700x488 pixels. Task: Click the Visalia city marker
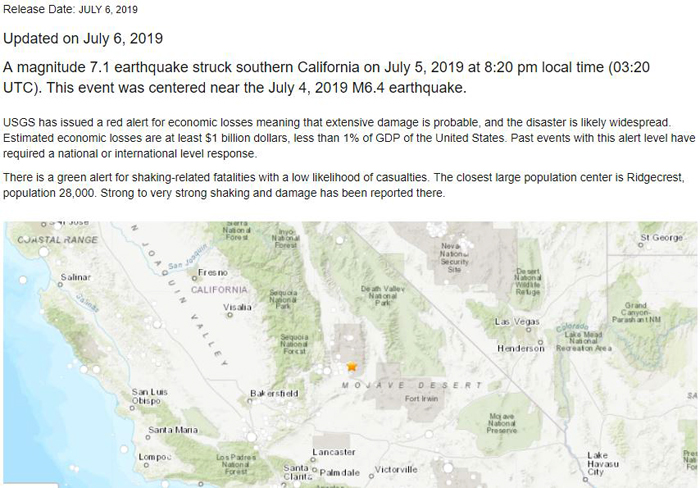(x=230, y=315)
